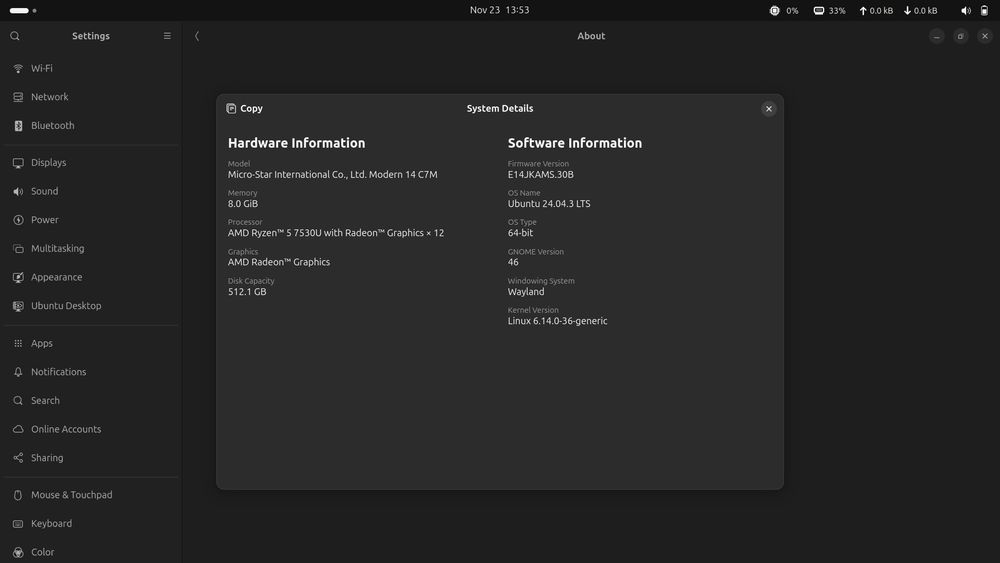This screenshot has width=1000, height=563.
Task: Select Appearance in the sidebar
Action: click(x=91, y=277)
